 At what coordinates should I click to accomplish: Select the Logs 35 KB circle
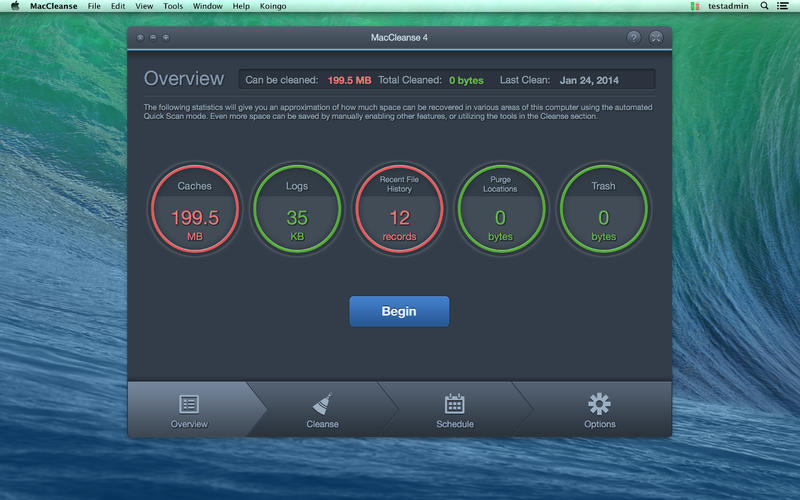point(297,209)
